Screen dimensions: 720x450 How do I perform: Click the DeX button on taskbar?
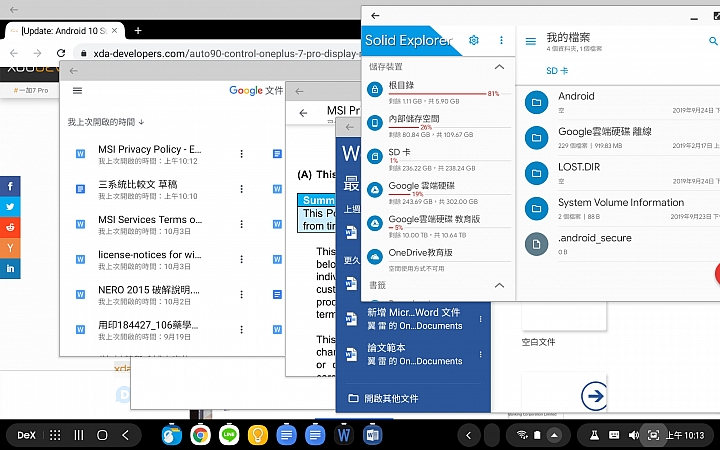tap(26, 435)
